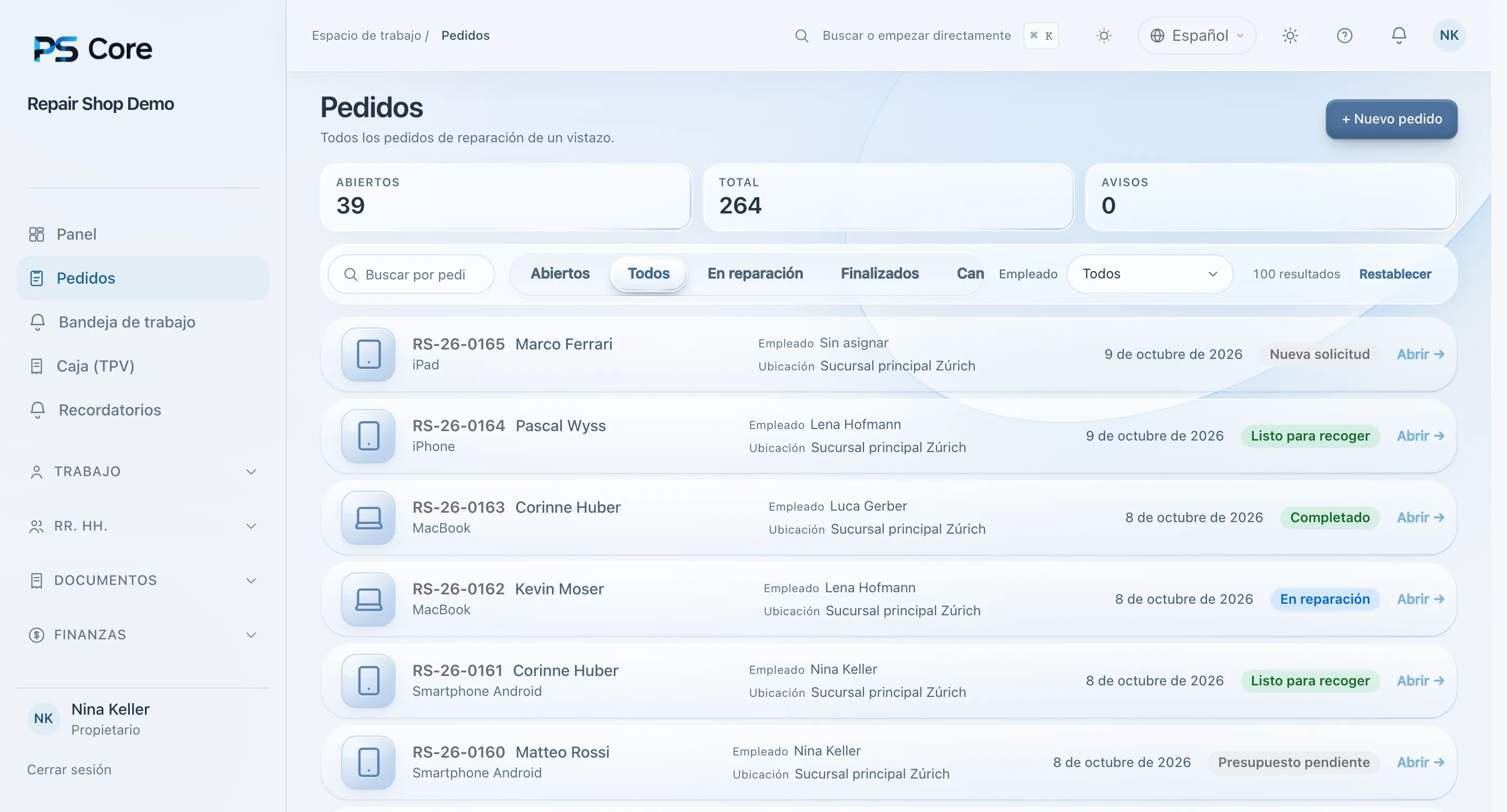Click Cerrar sesión to log out
Viewport: 1507px width, 812px height.
point(69,769)
